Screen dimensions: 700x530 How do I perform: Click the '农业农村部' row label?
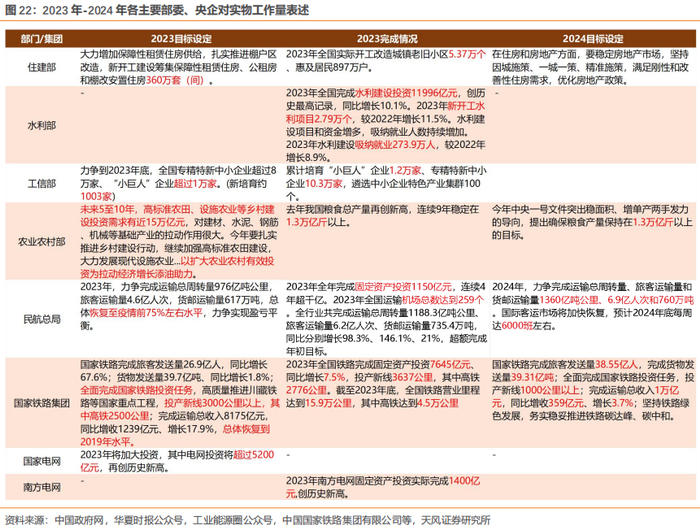(x=42, y=242)
